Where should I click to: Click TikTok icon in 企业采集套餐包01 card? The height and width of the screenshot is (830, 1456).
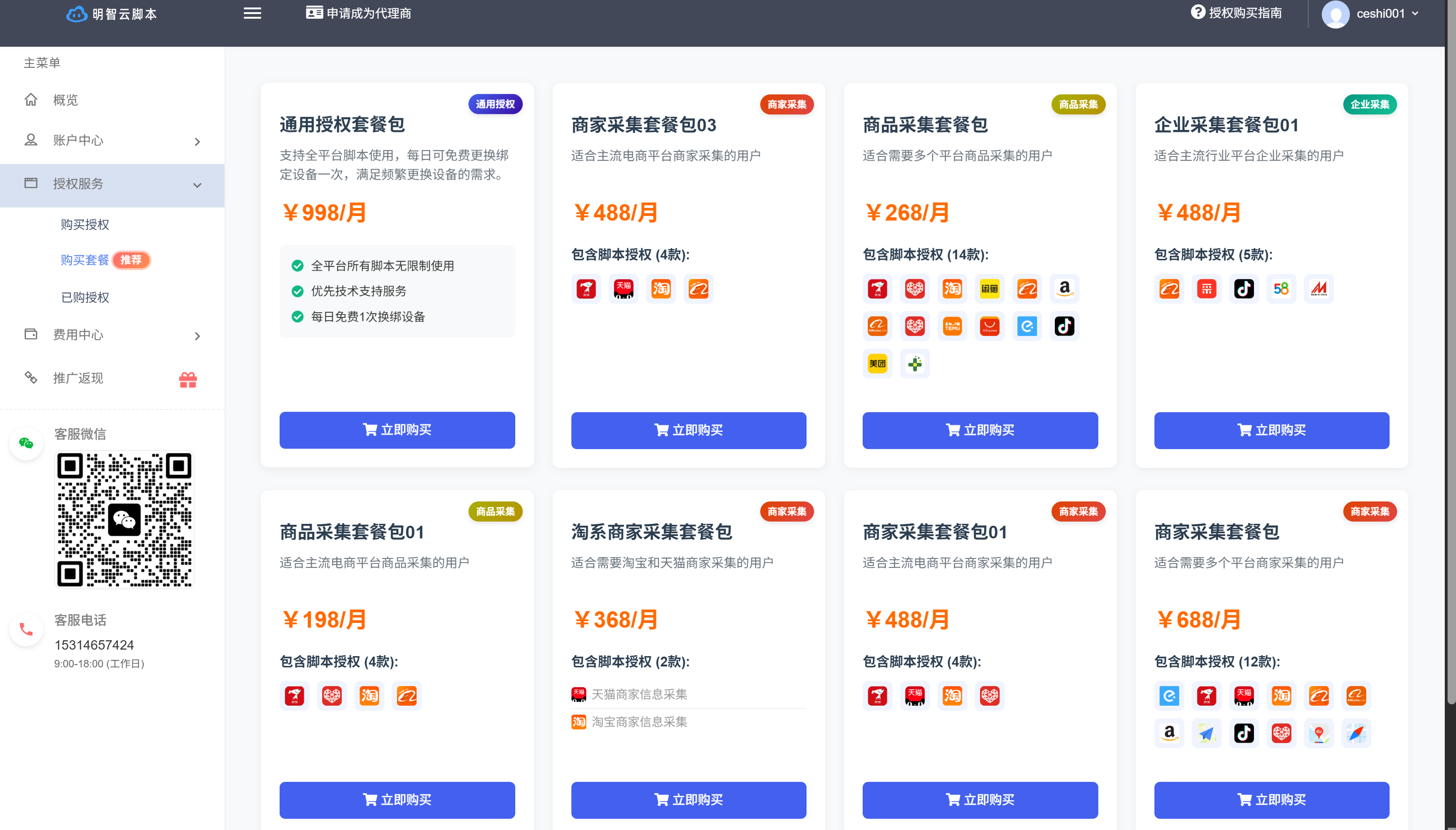[x=1244, y=288]
